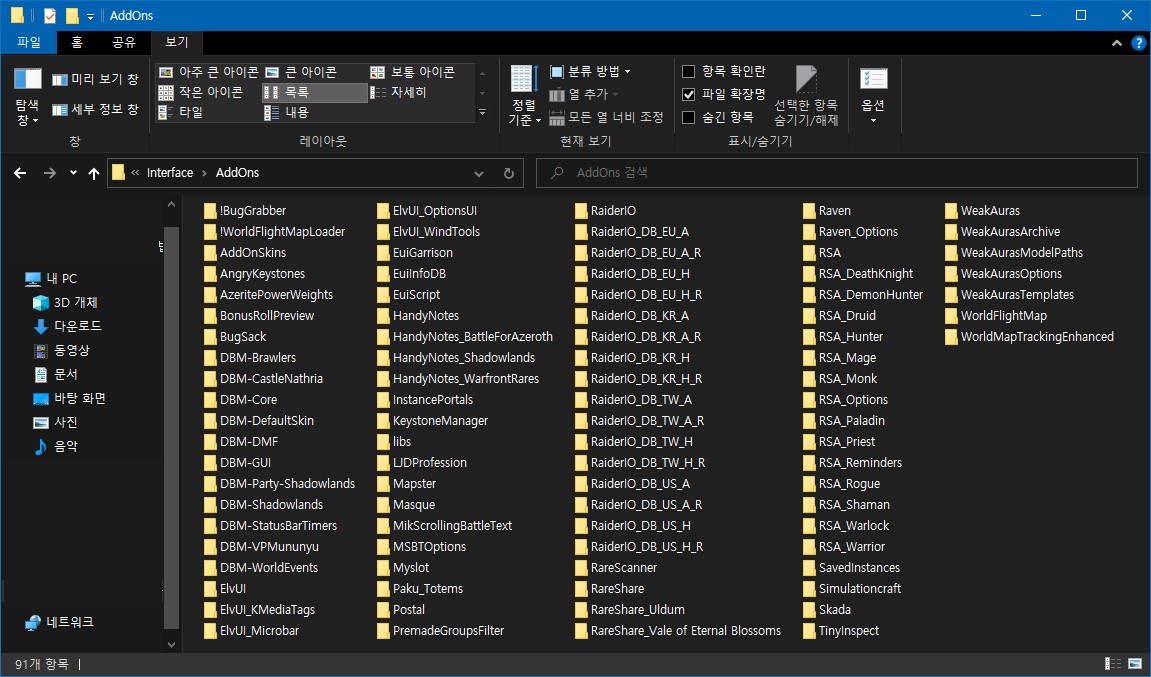The width and height of the screenshot is (1151, 677).
Task: Choose medium icons (보통 아이콘) layout
Action: 413,72
